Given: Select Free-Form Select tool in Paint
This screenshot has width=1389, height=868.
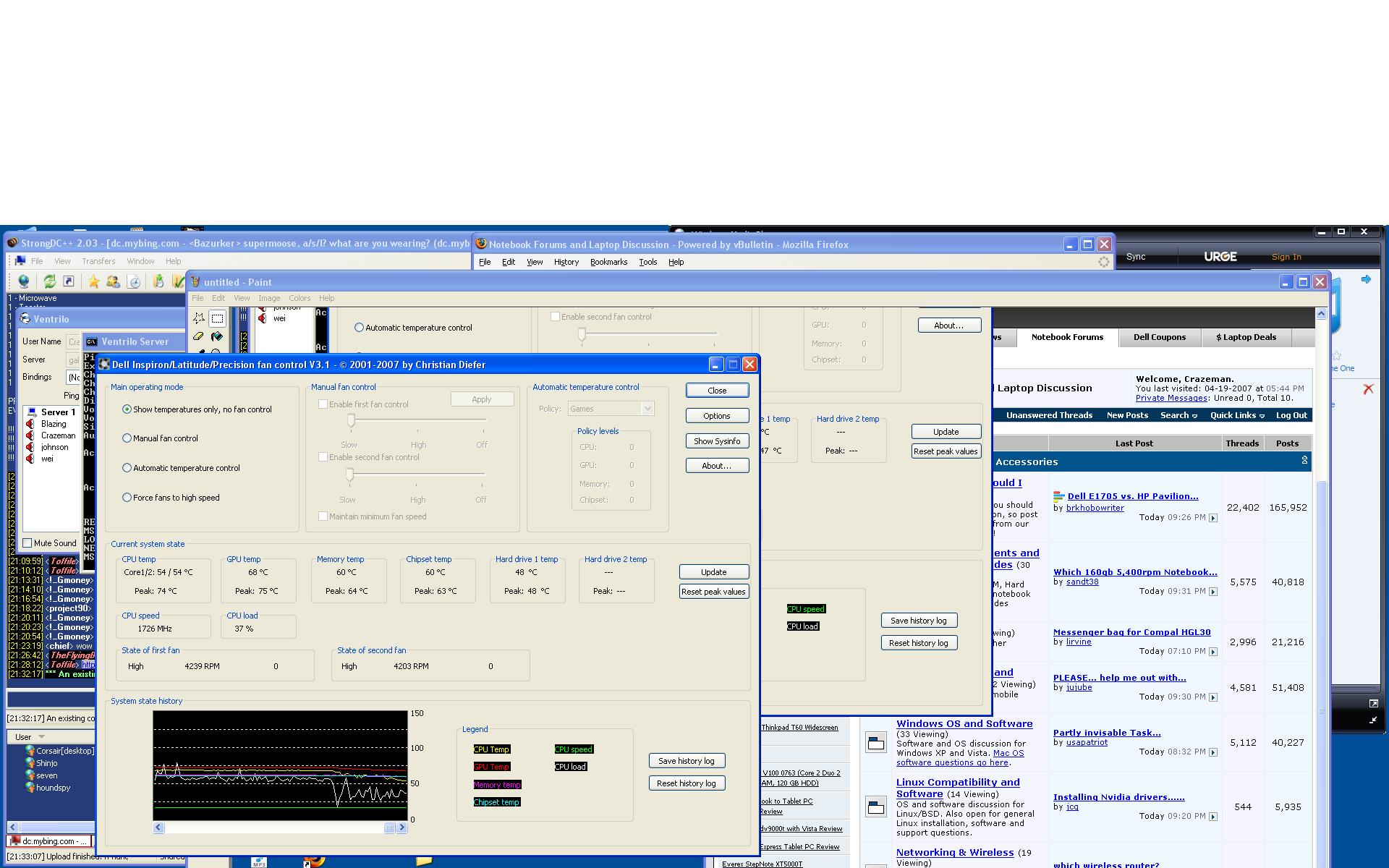Looking at the screenshot, I should point(198,318).
